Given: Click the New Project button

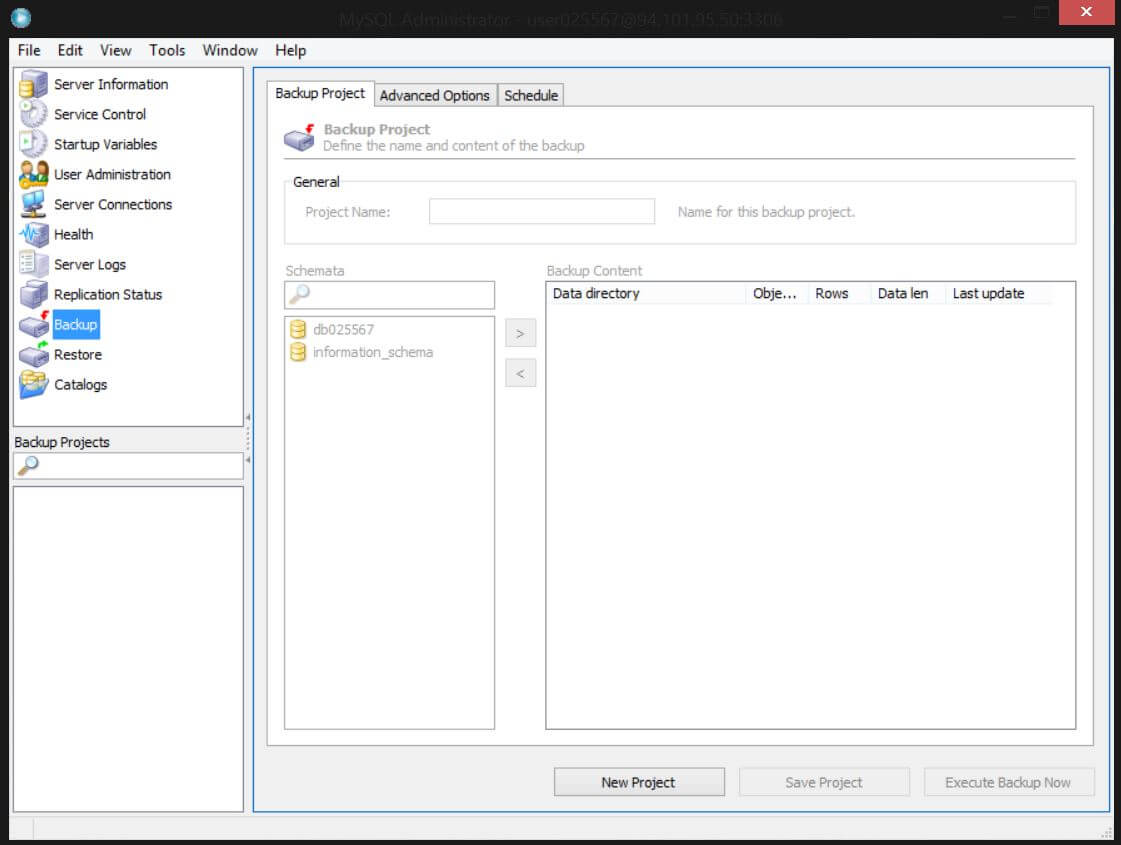Looking at the screenshot, I should click(x=638, y=782).
